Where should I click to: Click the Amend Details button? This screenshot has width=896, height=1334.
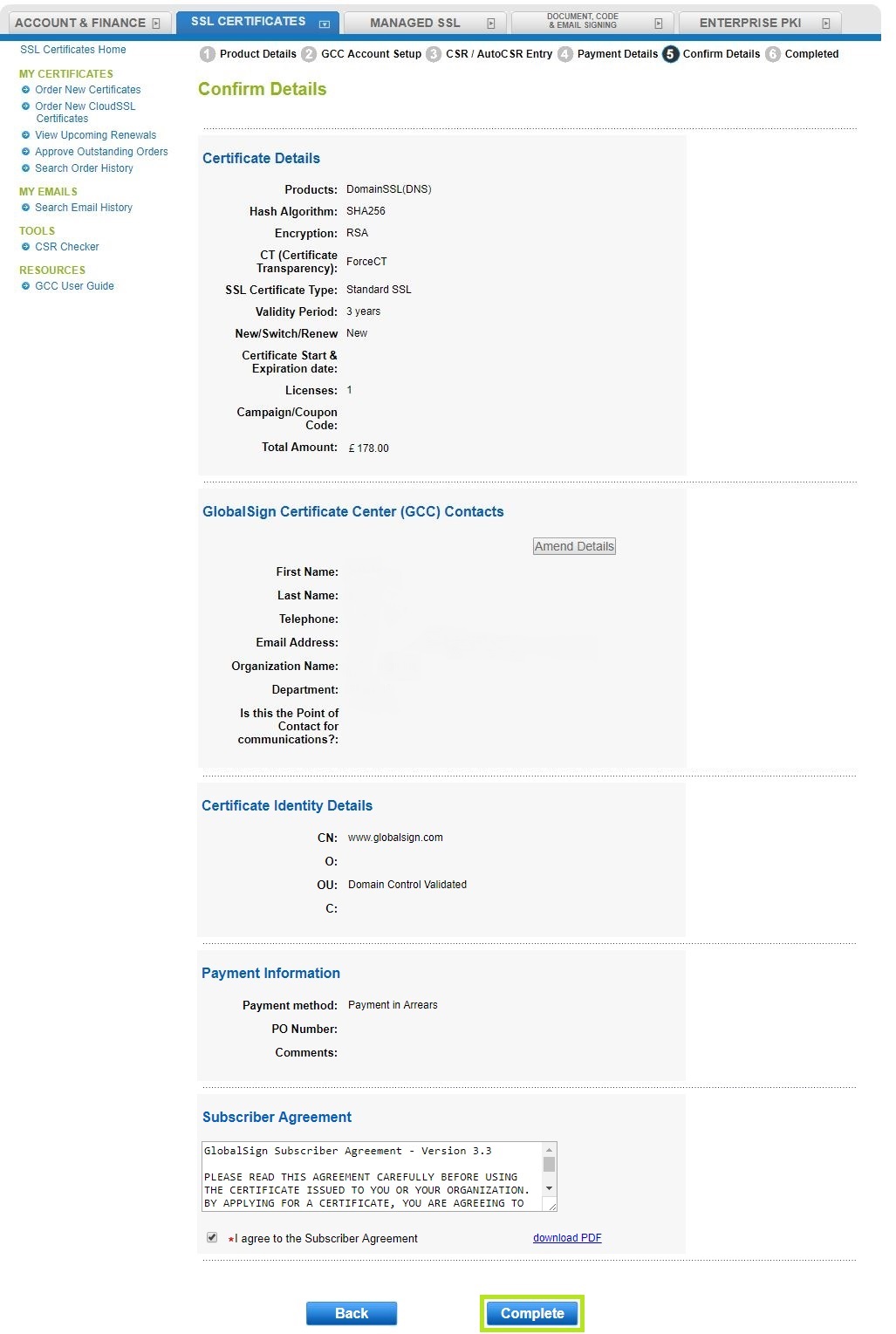click(x=574, y=545)
